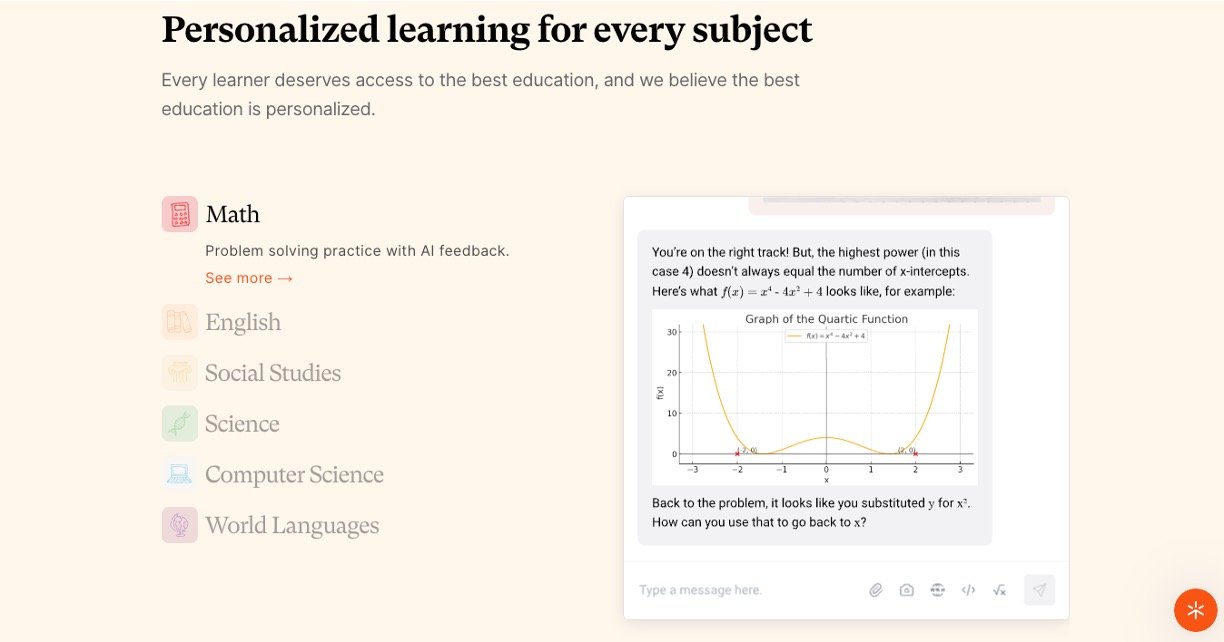The image size is (1224, 642).
Task: Click the World Languages globe icon
Action: tap(180, 525)
